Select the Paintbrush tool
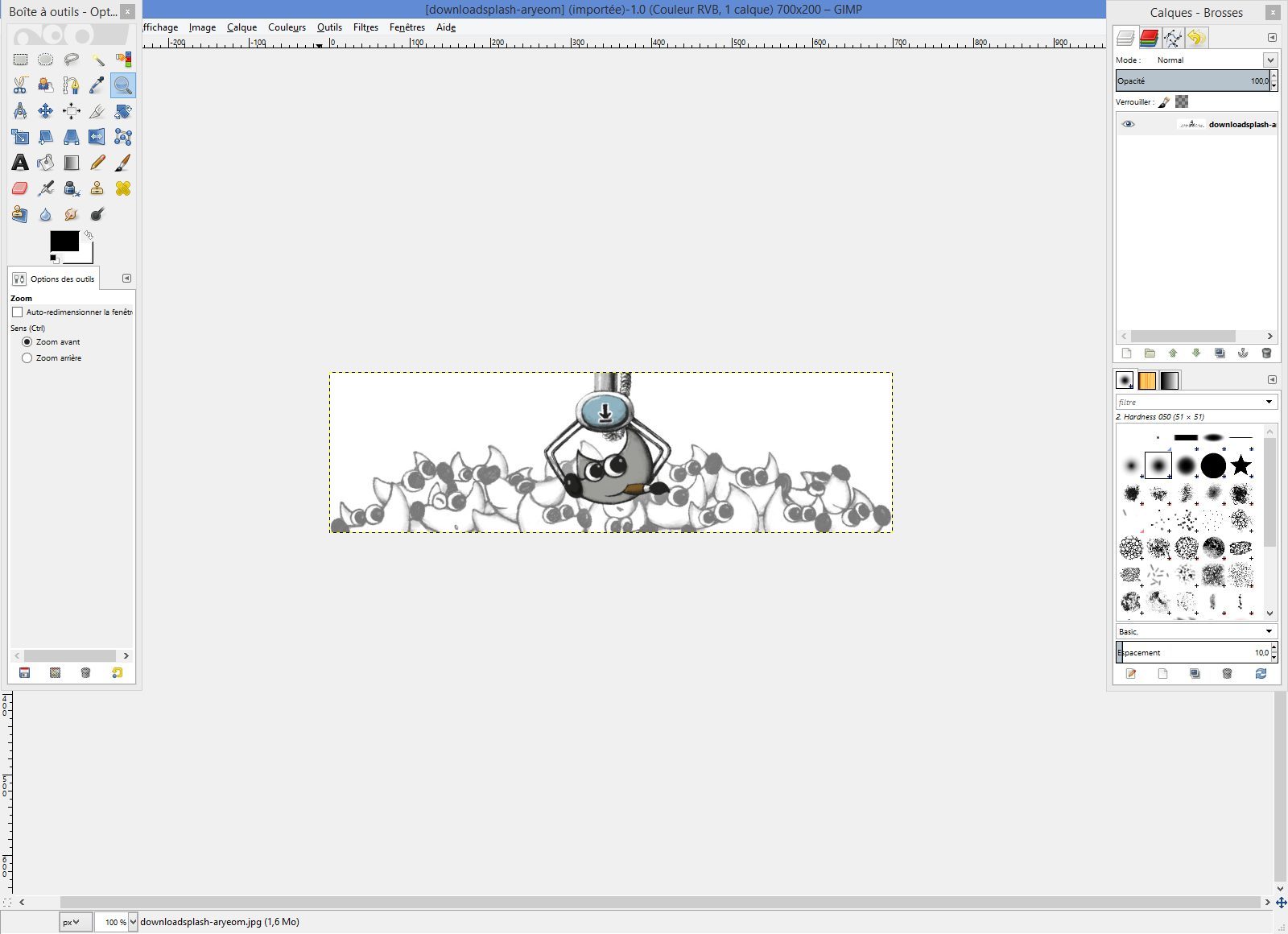Screen dimensions: 1288x934 (x=122, y=163)
